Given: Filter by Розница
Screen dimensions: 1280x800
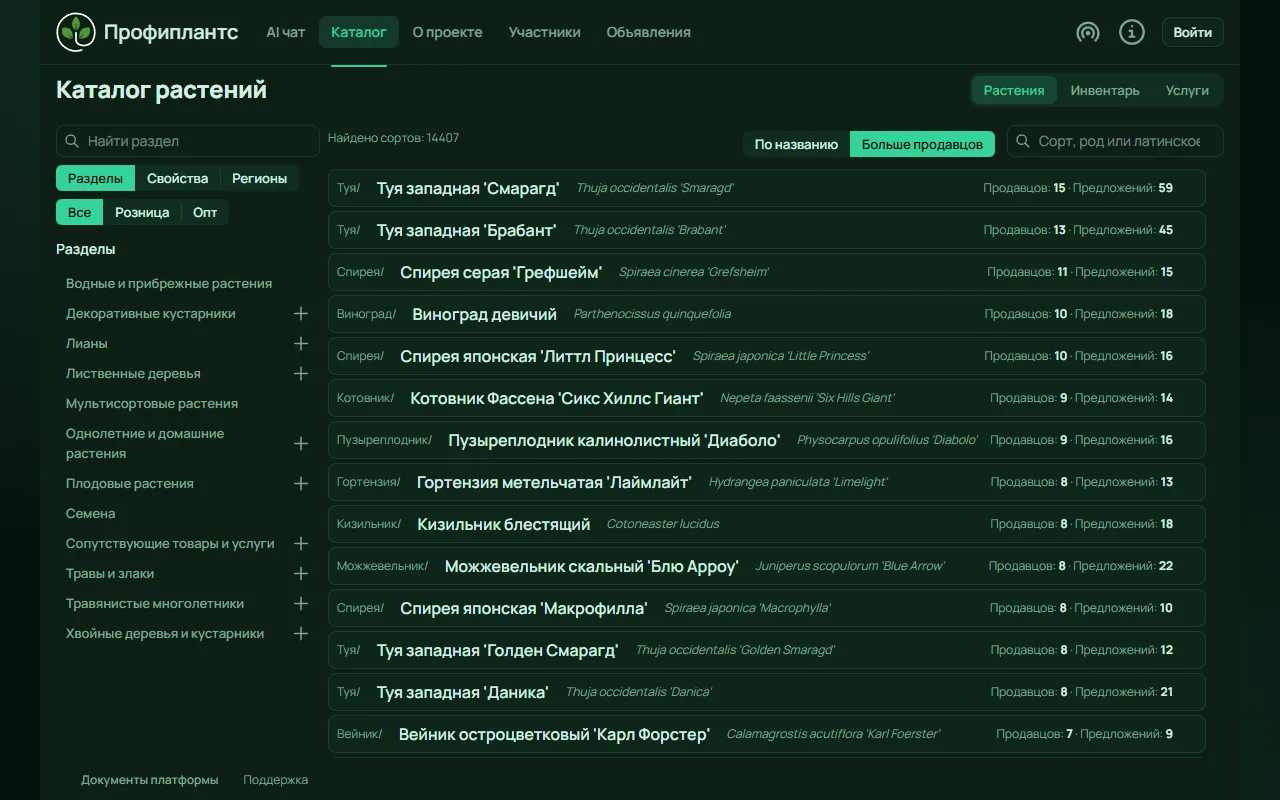Looking at the screenshot, I should click(x=142, y=212).
